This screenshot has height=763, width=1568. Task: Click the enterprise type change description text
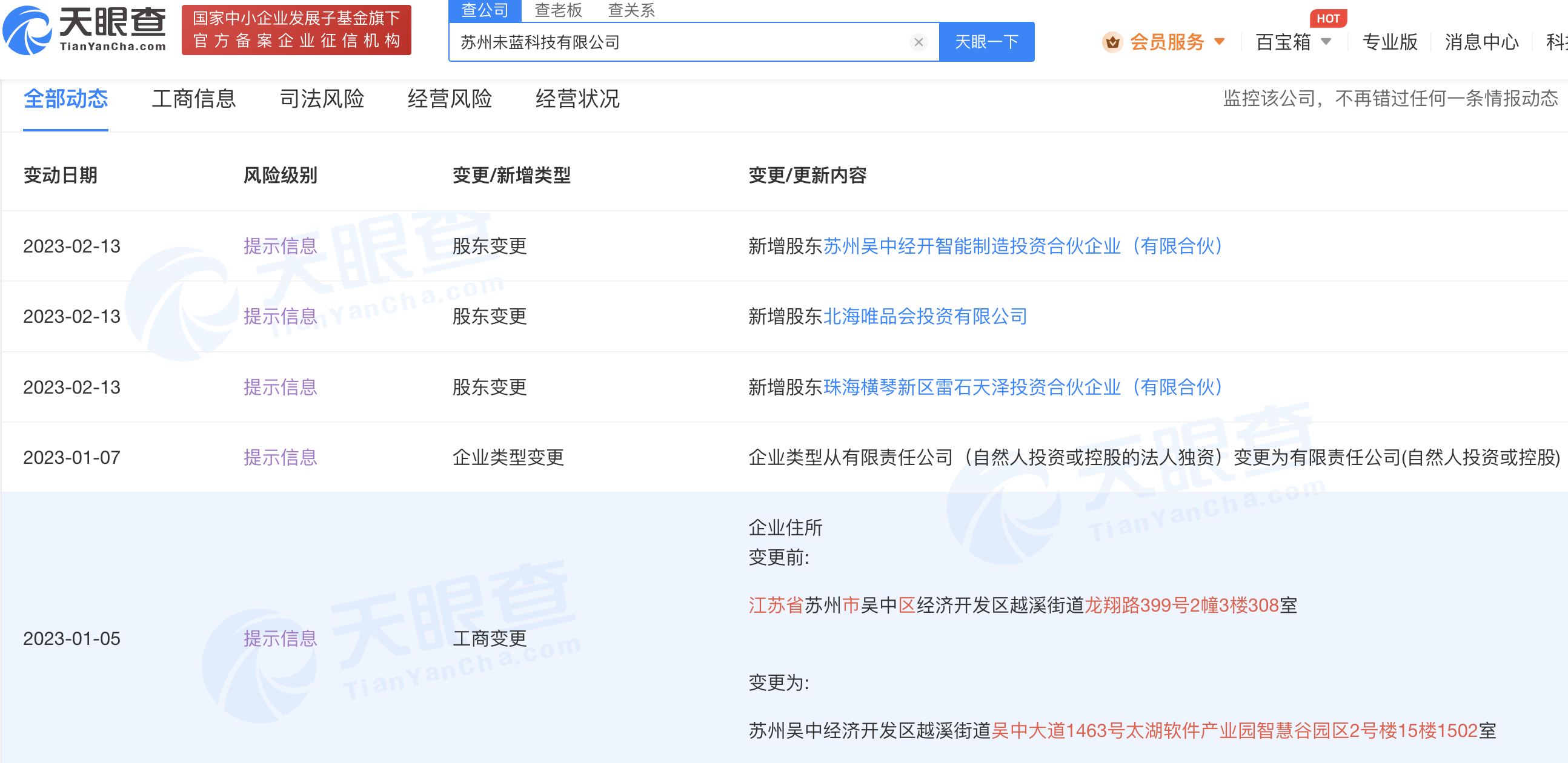pos(1154,458)
